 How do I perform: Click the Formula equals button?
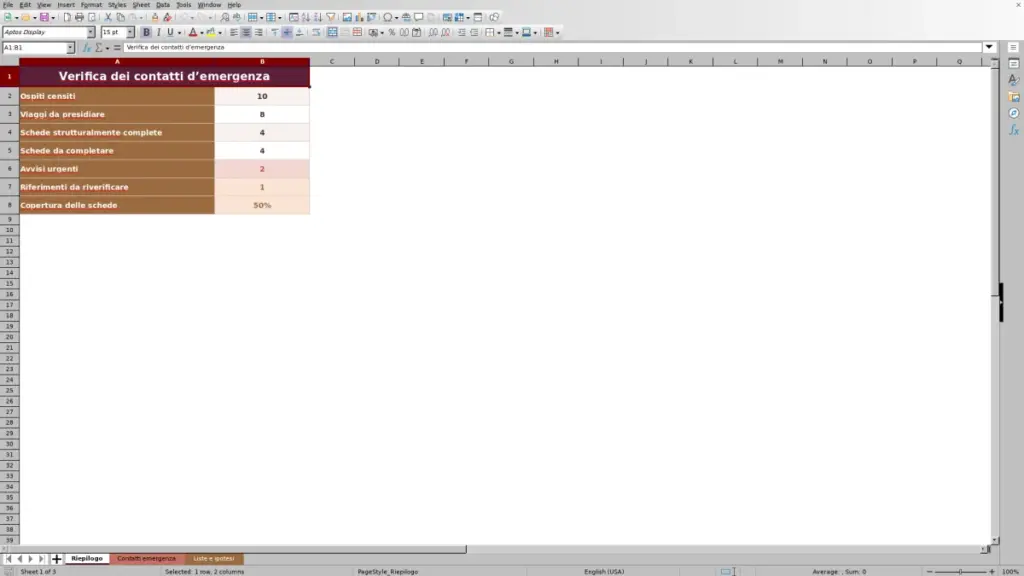click(118, 48)
